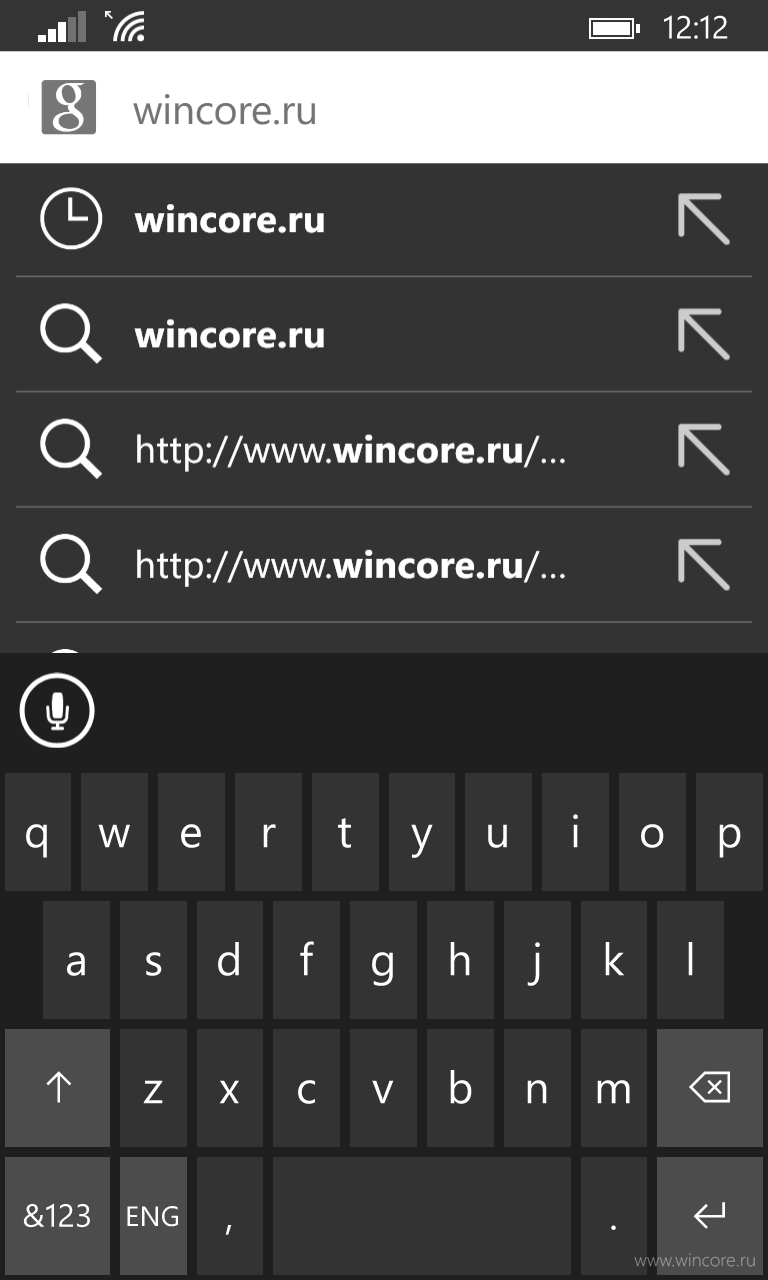
Task: Tap the fill arrow on last http://www.wincore.ru suggestion
Action: [x=703, y=565]
